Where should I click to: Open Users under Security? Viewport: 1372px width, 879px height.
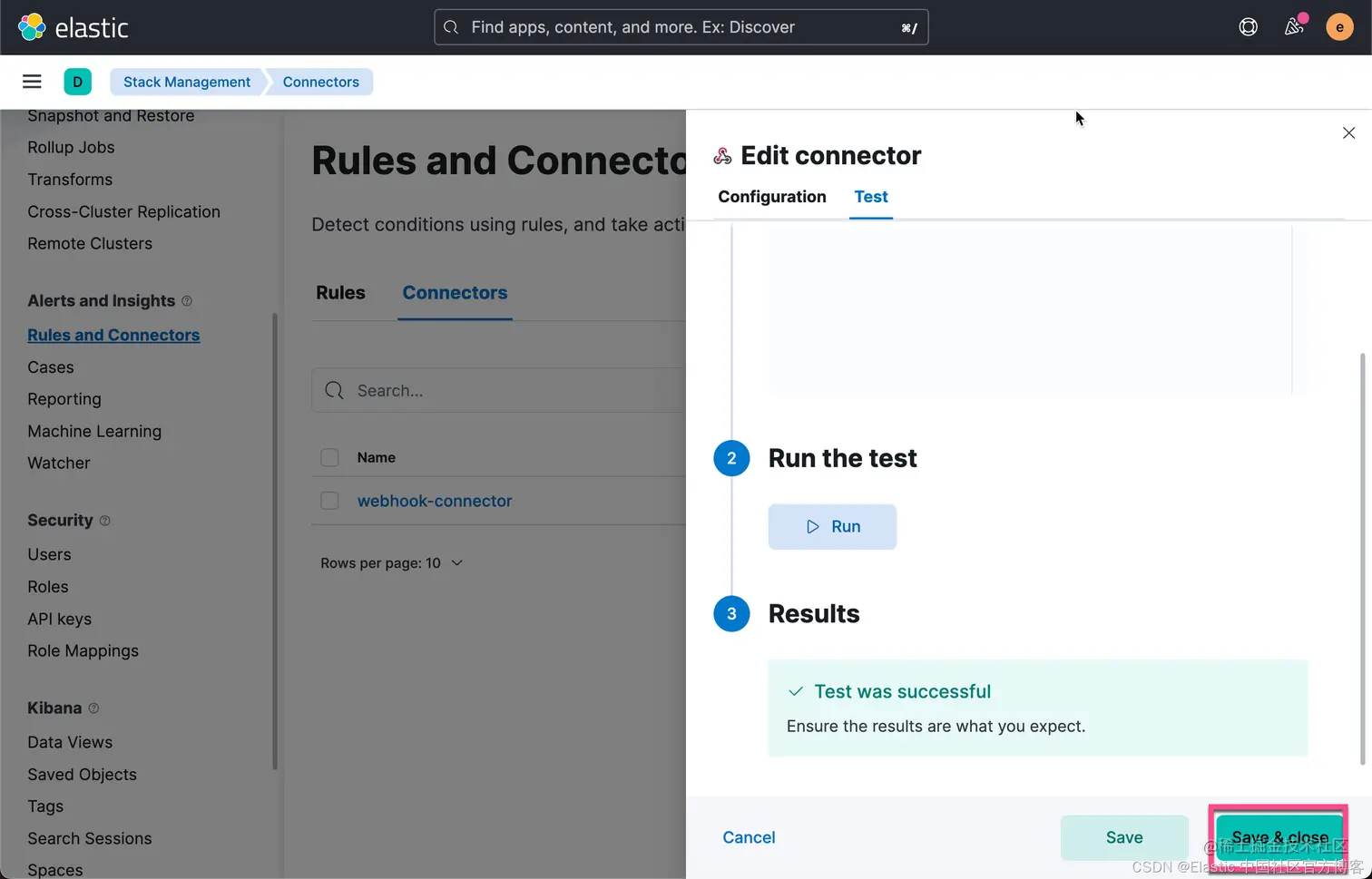49,555
